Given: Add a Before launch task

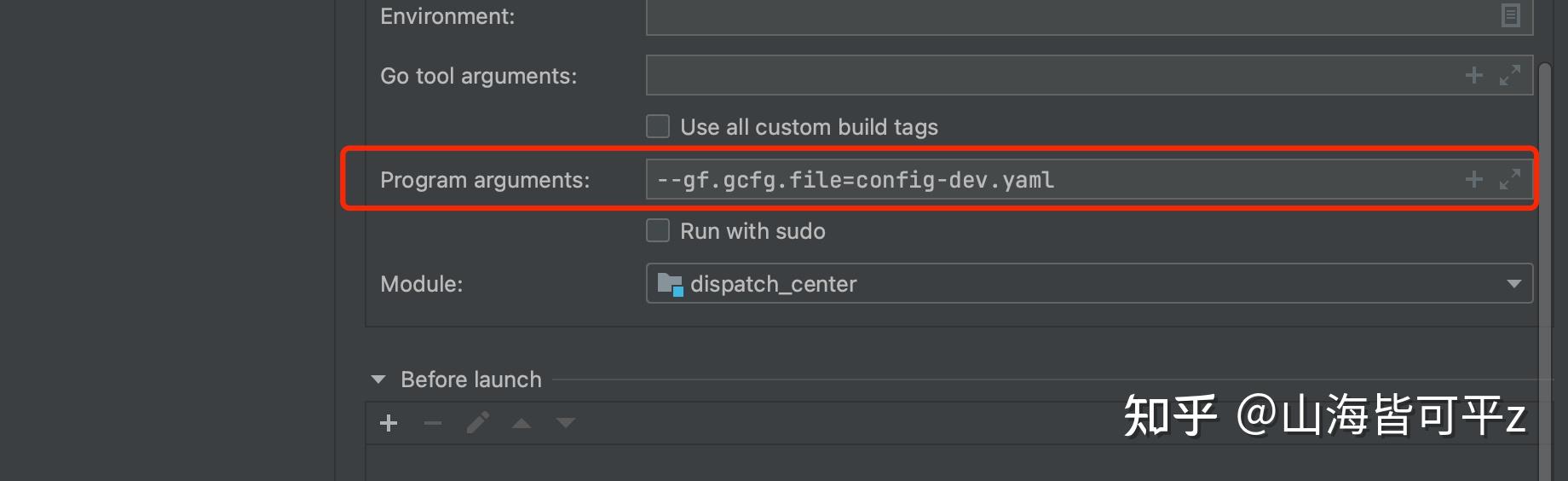Looking at the screenshot, I should pyautogui.click(x=389, y=423).
